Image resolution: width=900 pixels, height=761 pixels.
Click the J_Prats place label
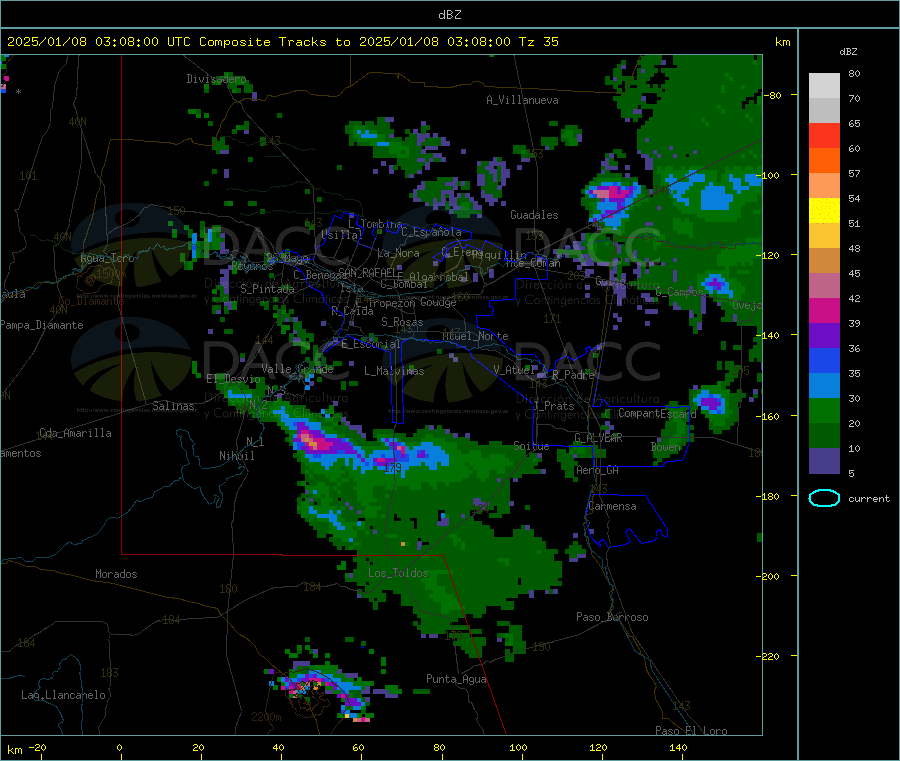(553, 405)
